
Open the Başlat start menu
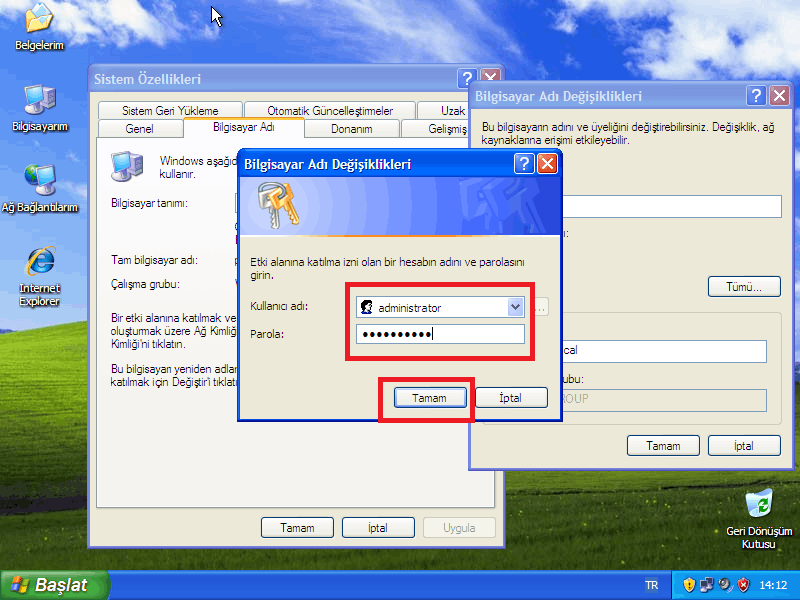(50, 585)
